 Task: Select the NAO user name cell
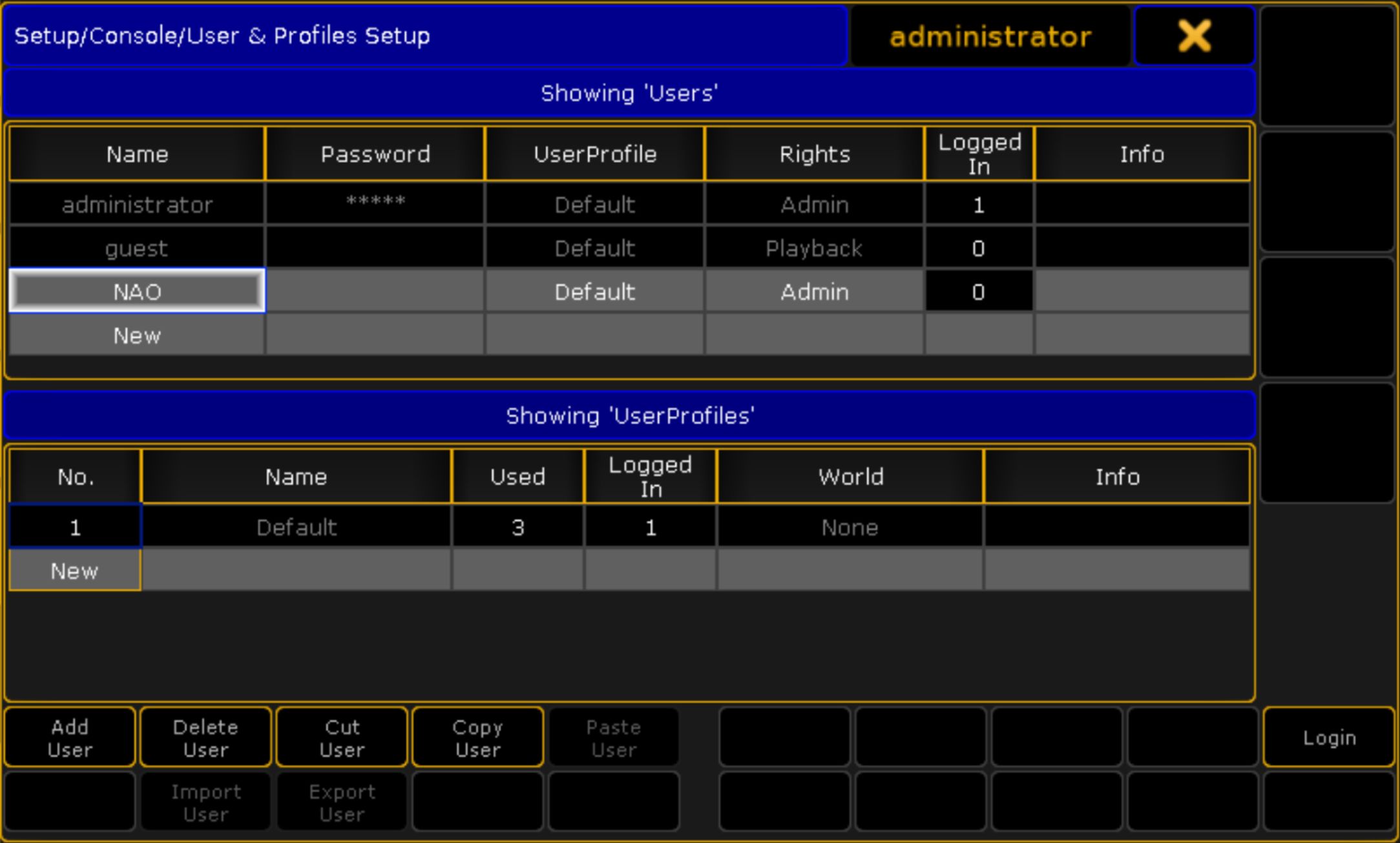(x=137, y=292)
